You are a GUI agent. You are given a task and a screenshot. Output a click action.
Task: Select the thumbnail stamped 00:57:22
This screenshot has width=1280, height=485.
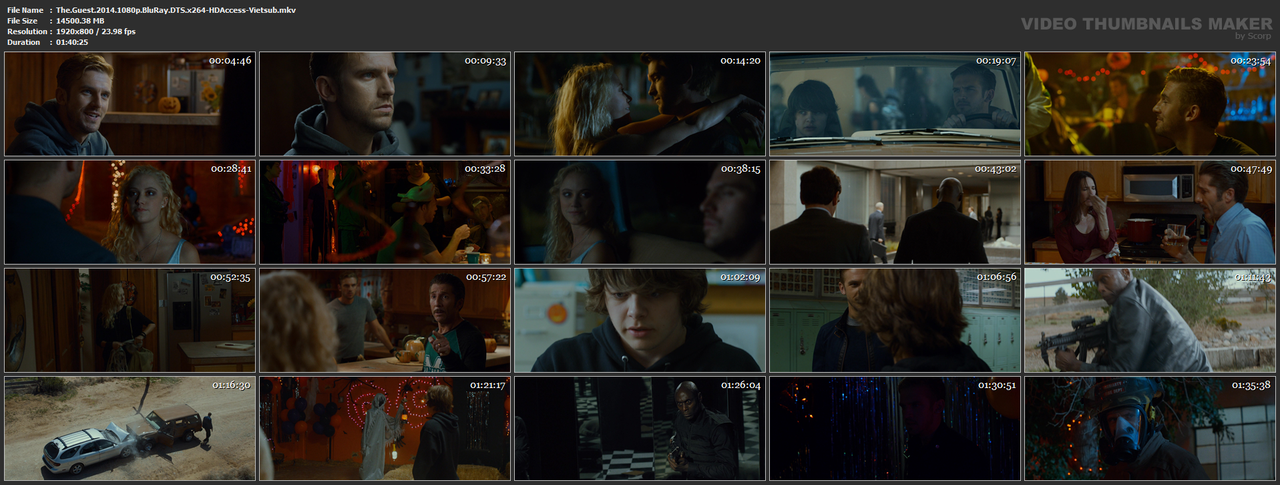coord(385,320)
